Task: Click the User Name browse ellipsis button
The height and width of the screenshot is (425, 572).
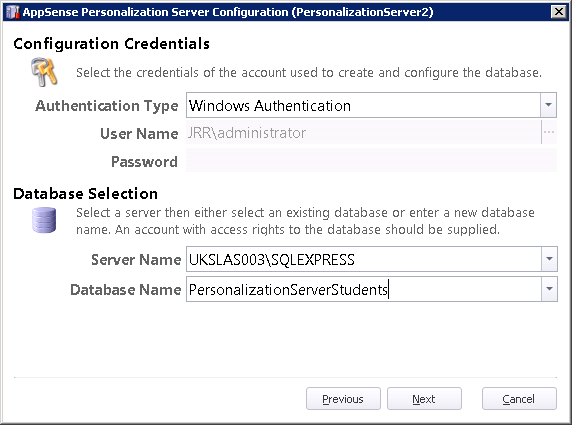Action: (549, 132)
